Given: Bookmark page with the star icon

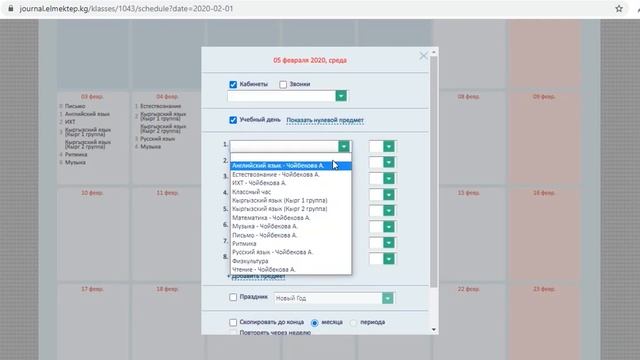Looking at the screenshot, I should [x=619, y=9].
